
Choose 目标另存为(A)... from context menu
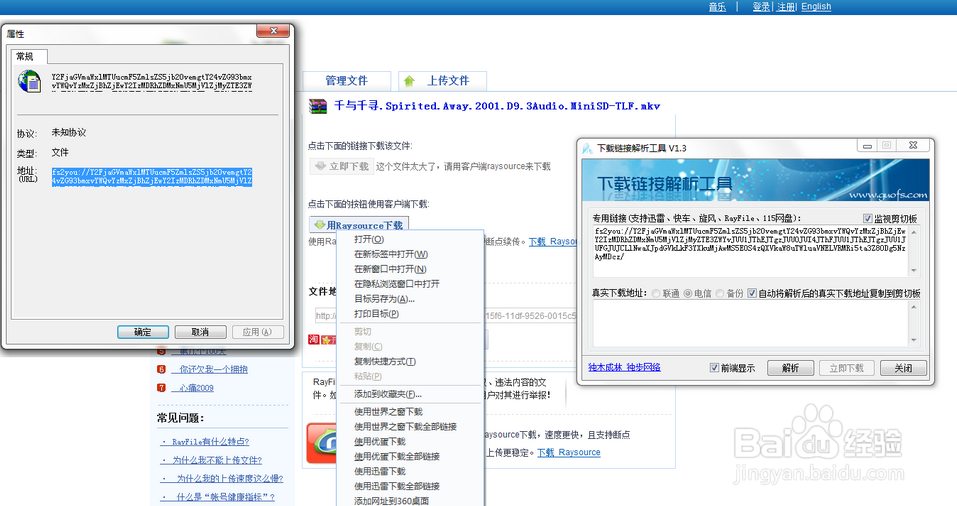click(410, 299)
